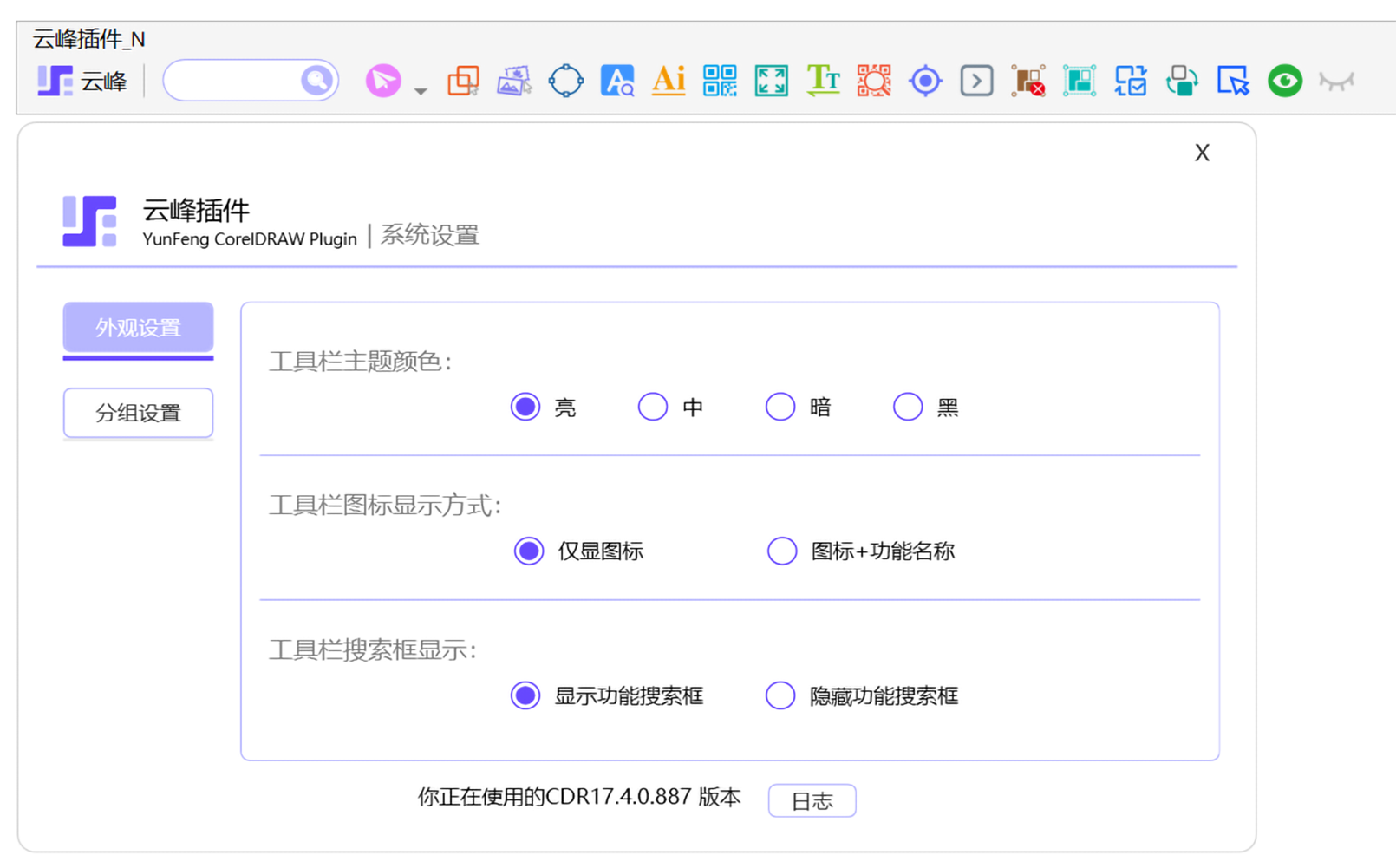Select the Tt text case tool
Screen dimensions: 1396x868
pyautogui.click(x=822, y=80)
